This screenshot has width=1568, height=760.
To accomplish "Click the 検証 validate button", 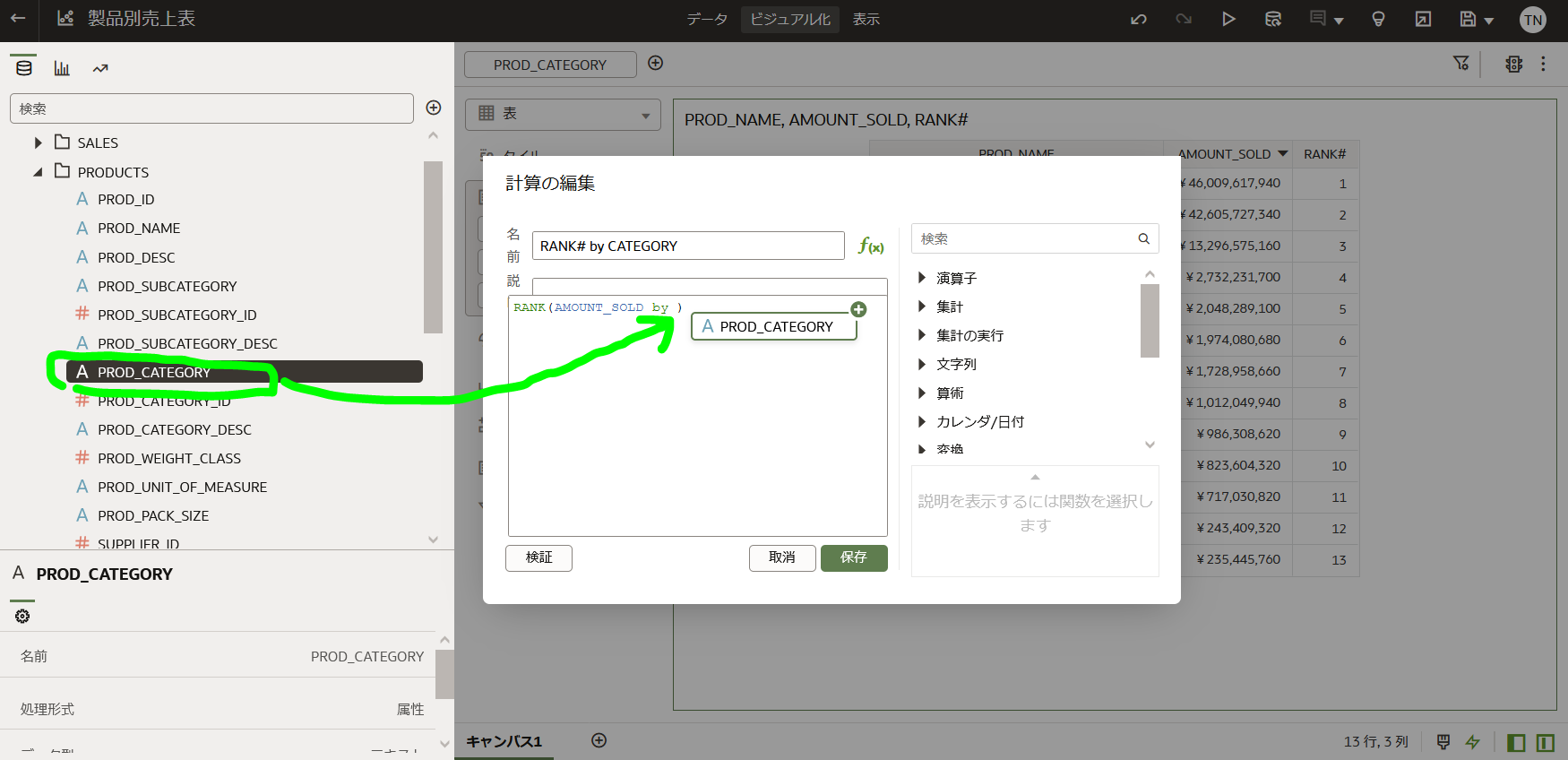I will [x=538, y=557].
